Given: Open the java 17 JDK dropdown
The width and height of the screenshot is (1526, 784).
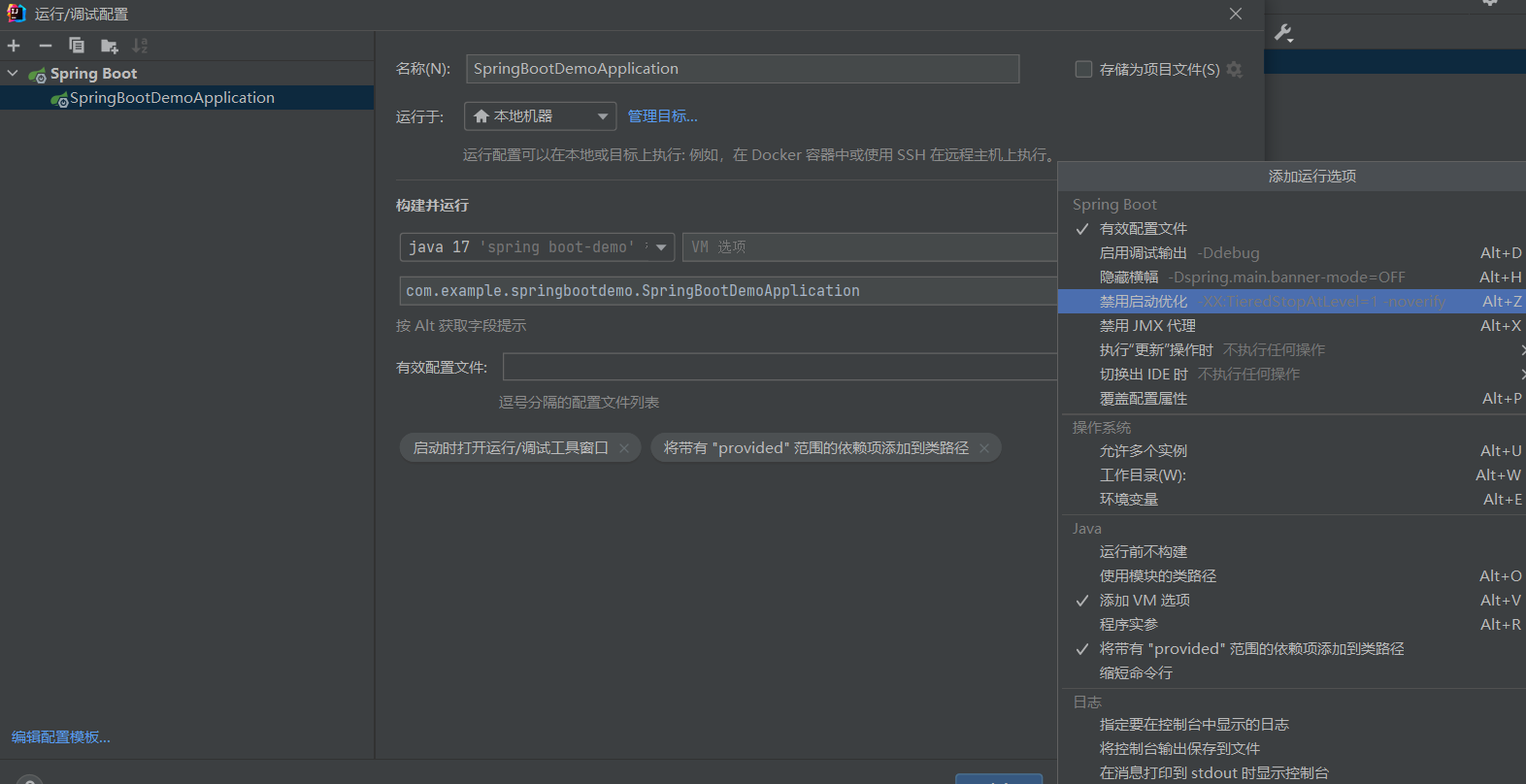Looking at the screenshot, I should (x=537, y=247).
